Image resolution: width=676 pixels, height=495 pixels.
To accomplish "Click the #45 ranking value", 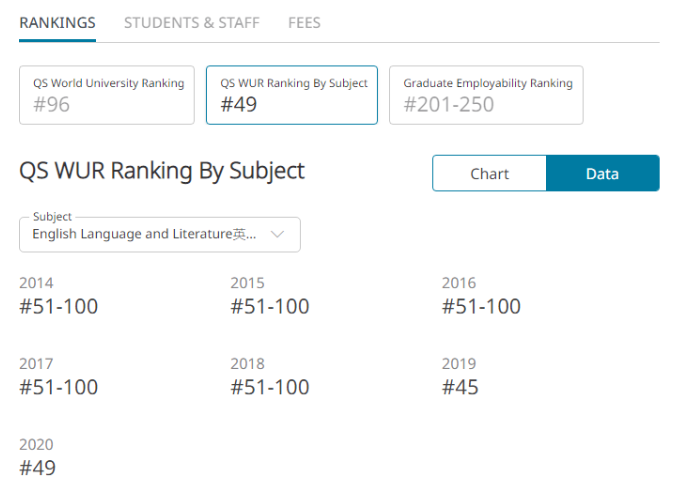I will coord(460,388).
